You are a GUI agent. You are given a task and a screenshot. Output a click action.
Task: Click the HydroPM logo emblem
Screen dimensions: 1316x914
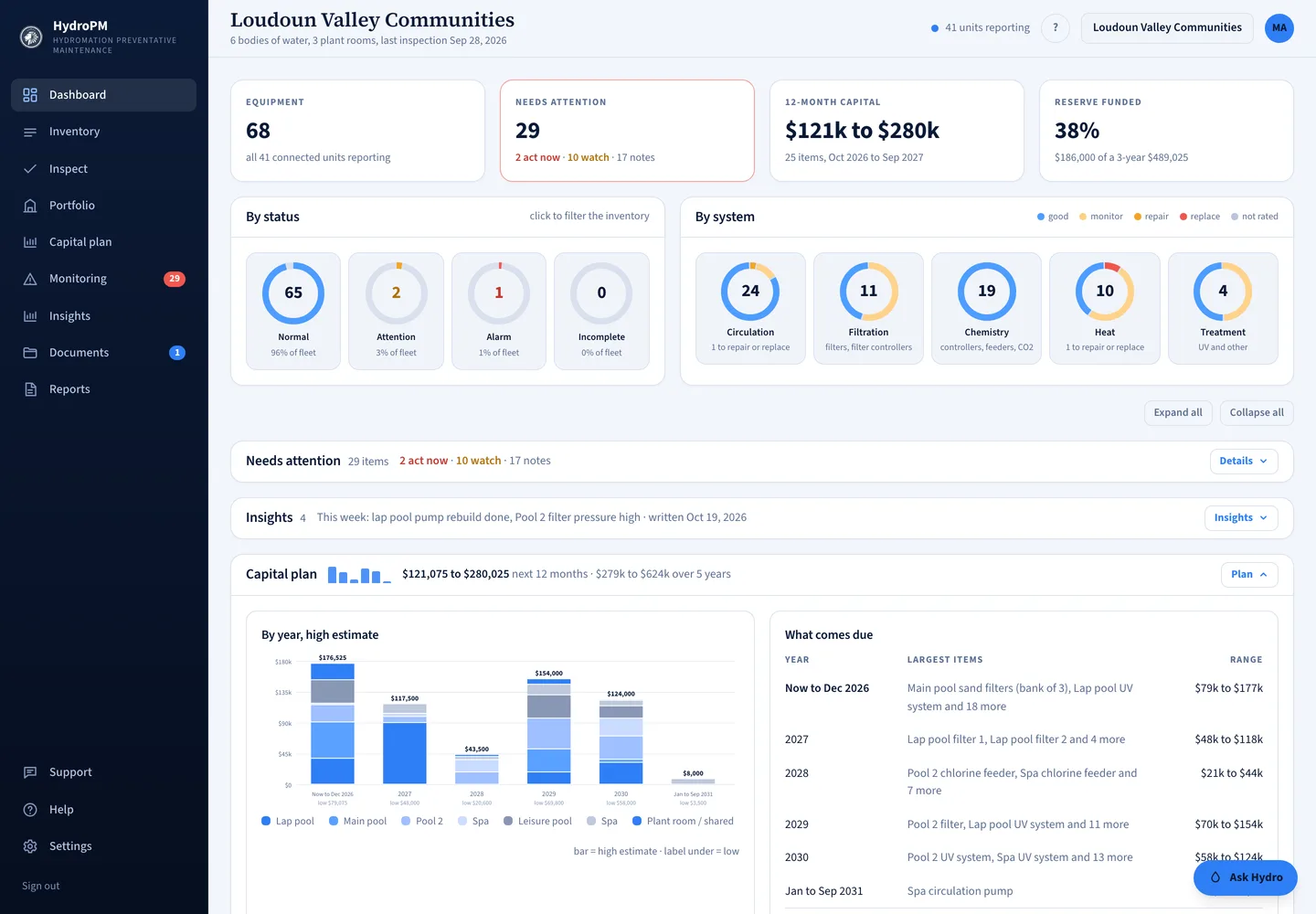tap(31, 37)
